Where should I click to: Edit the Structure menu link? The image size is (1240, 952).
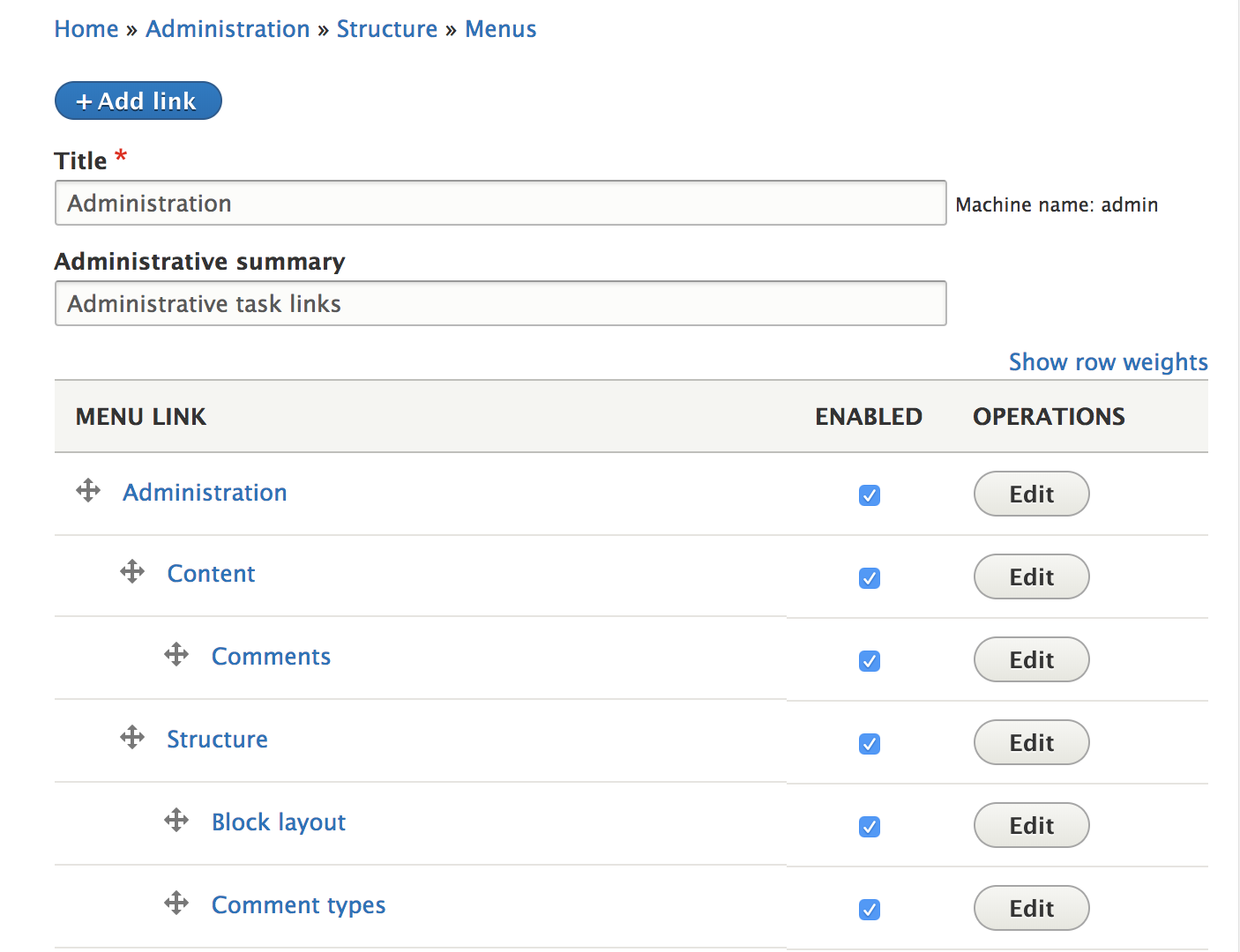[1031, 742]
